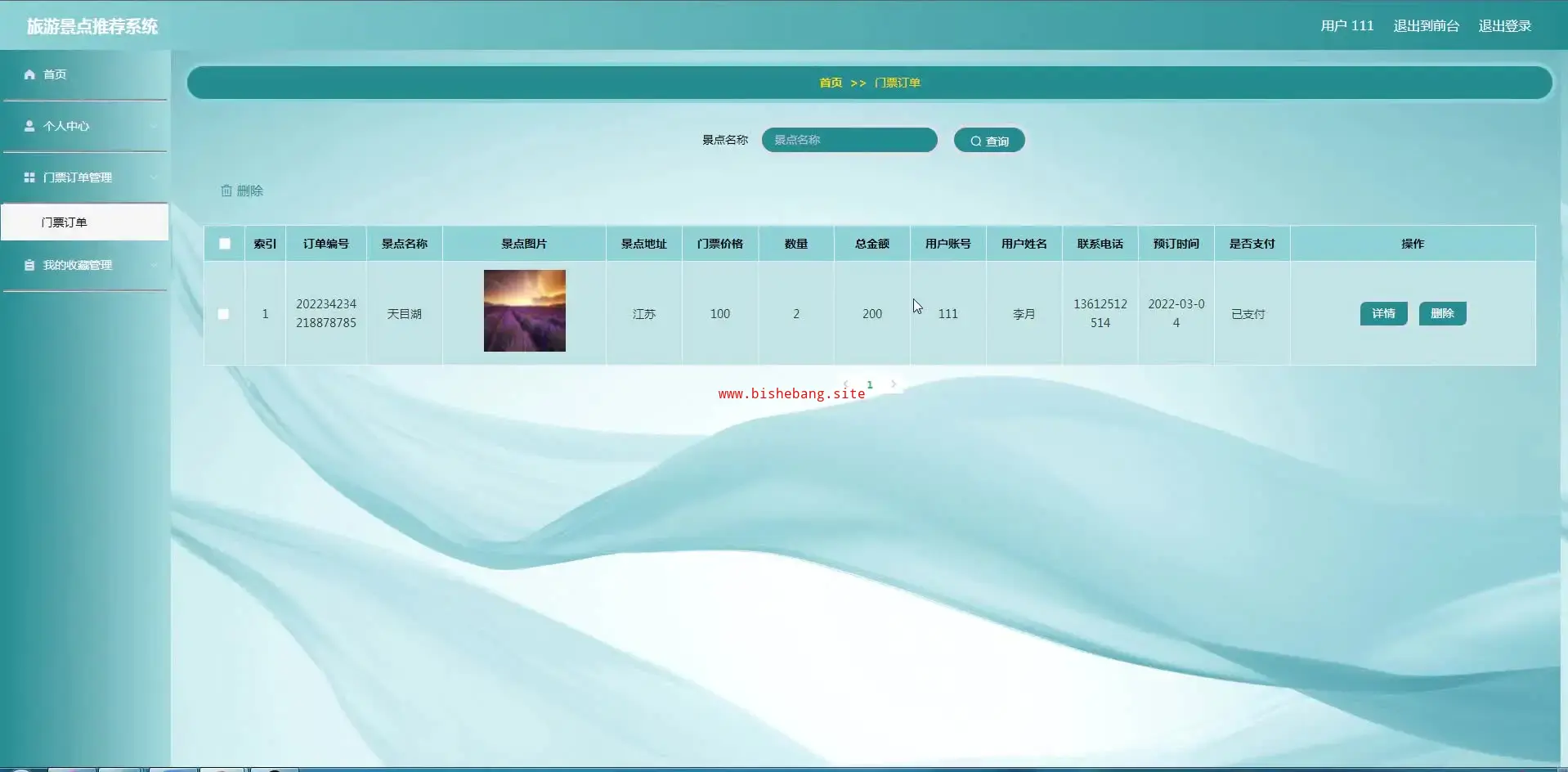Screen dimensions: 1568x772
Task: Go to previous page with left pagination arrow
Action: [x=845, y=384]
